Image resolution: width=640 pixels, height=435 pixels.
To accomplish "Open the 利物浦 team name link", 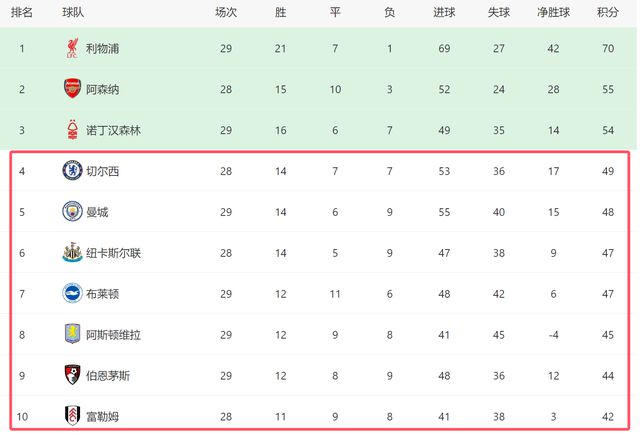I will (x=104, y=48).
